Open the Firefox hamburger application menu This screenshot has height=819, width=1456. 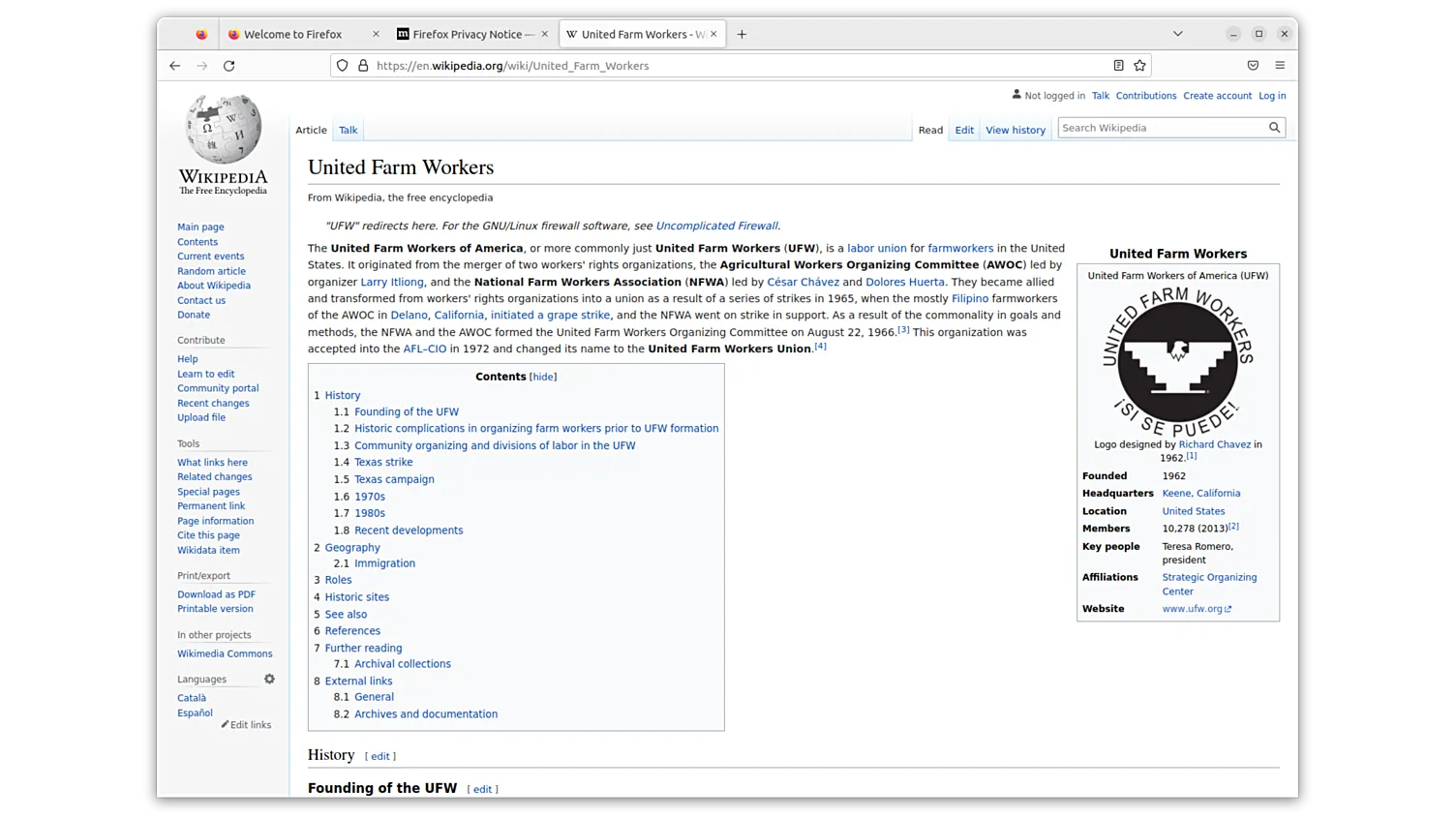click(1280, 66)
